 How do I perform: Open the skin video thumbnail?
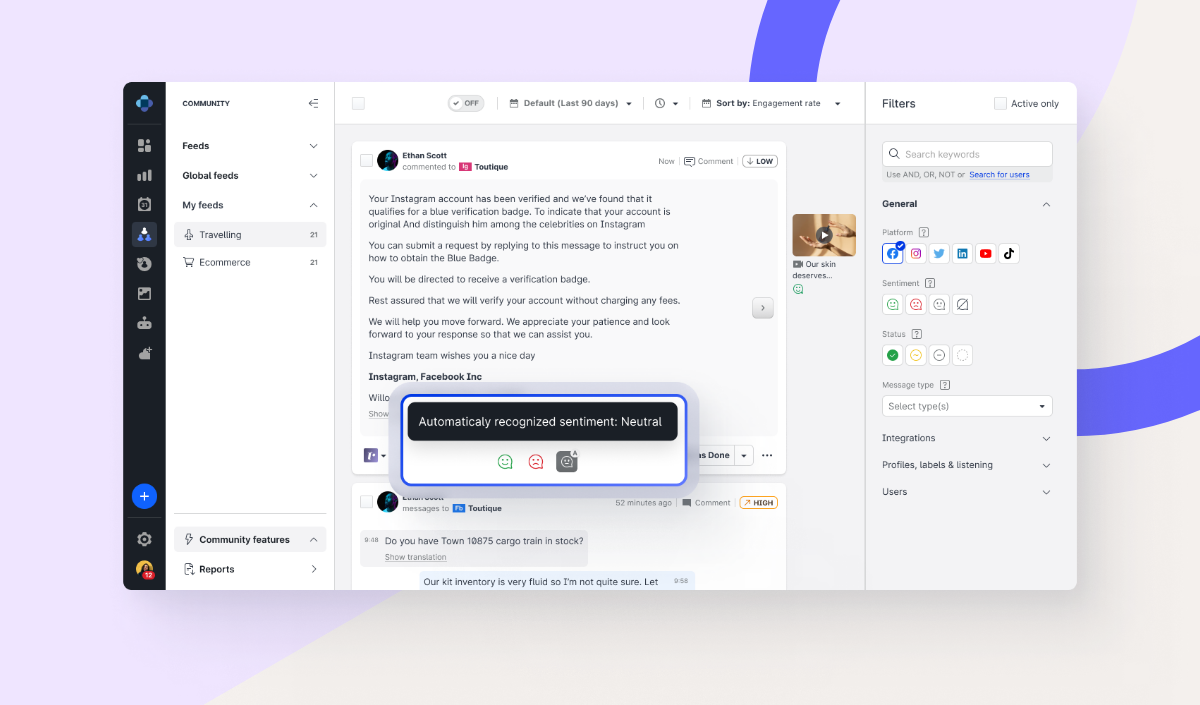pyautogui.click(x=824, y=235)
